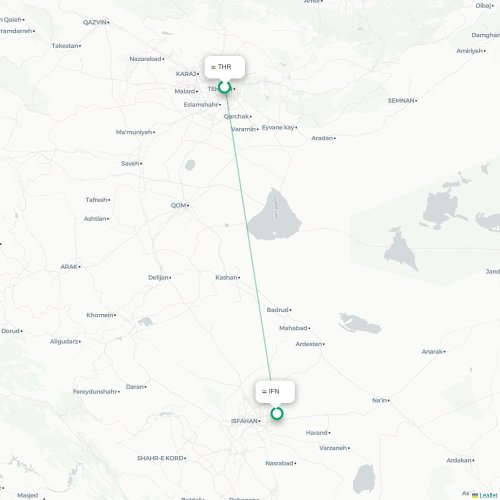
Task: Click the QOM city label
Action: (179, 205)
